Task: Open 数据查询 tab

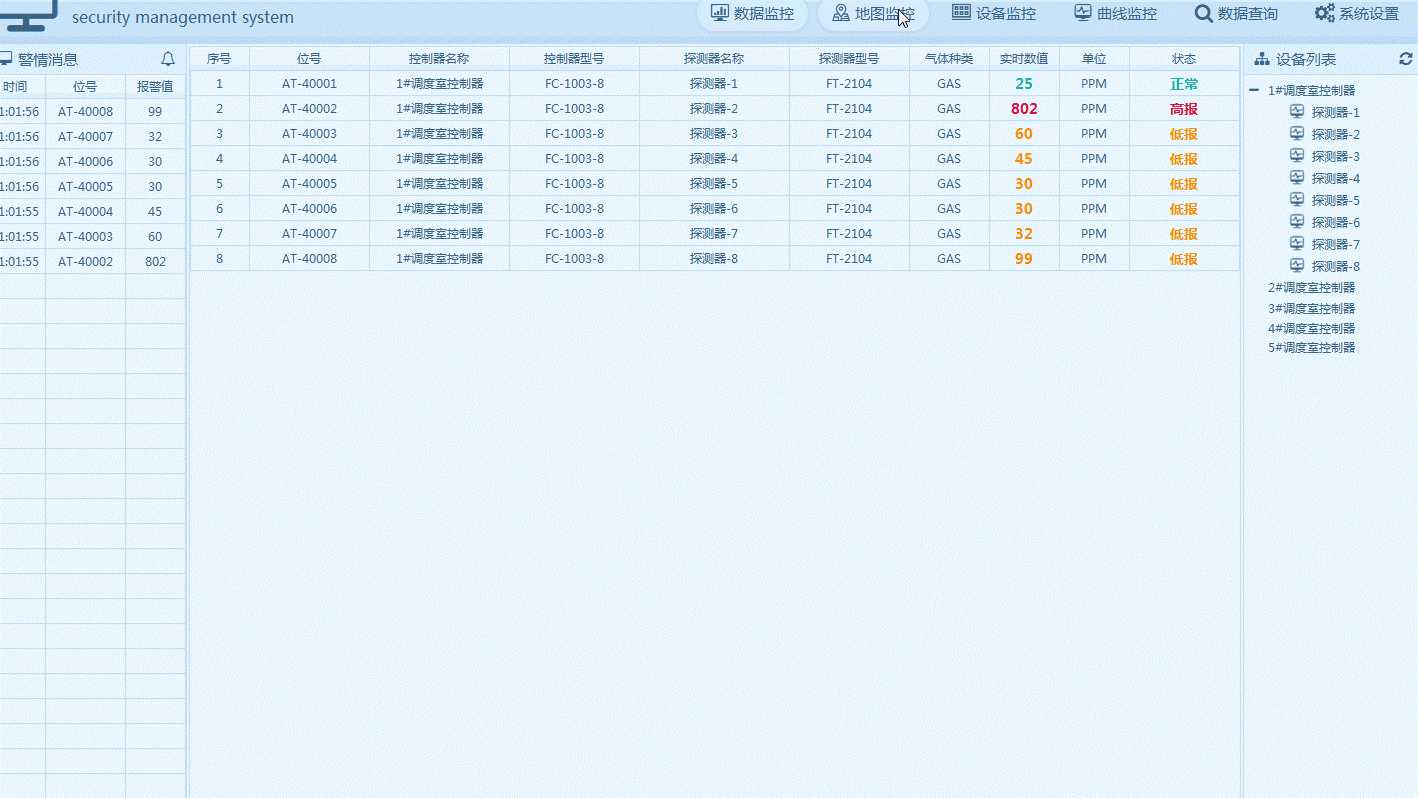Action: [1236, 14]
